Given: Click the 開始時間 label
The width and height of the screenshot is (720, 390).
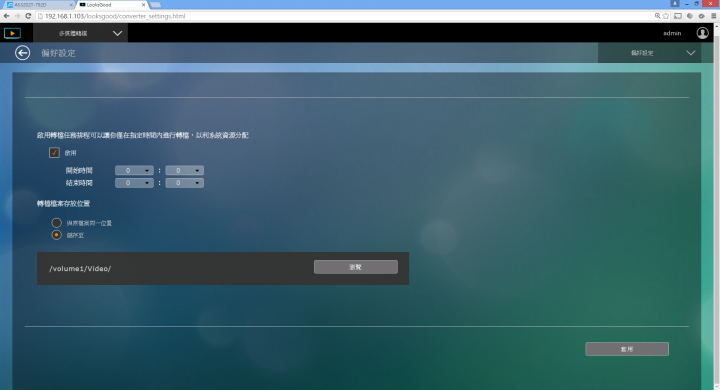Looking at the screenshot, I should click(x=79, y=170).
